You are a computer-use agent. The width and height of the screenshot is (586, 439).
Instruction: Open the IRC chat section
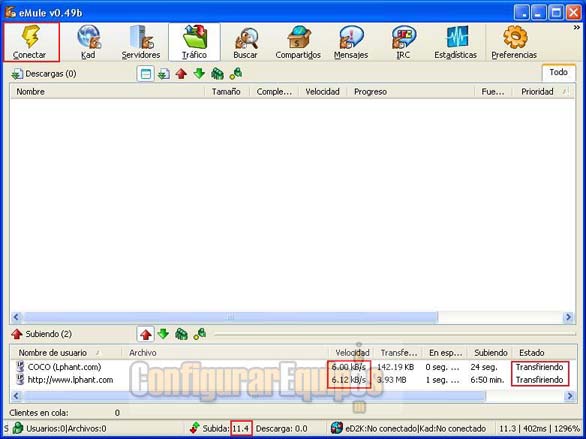pyautogui.click(x=403, y=42)
